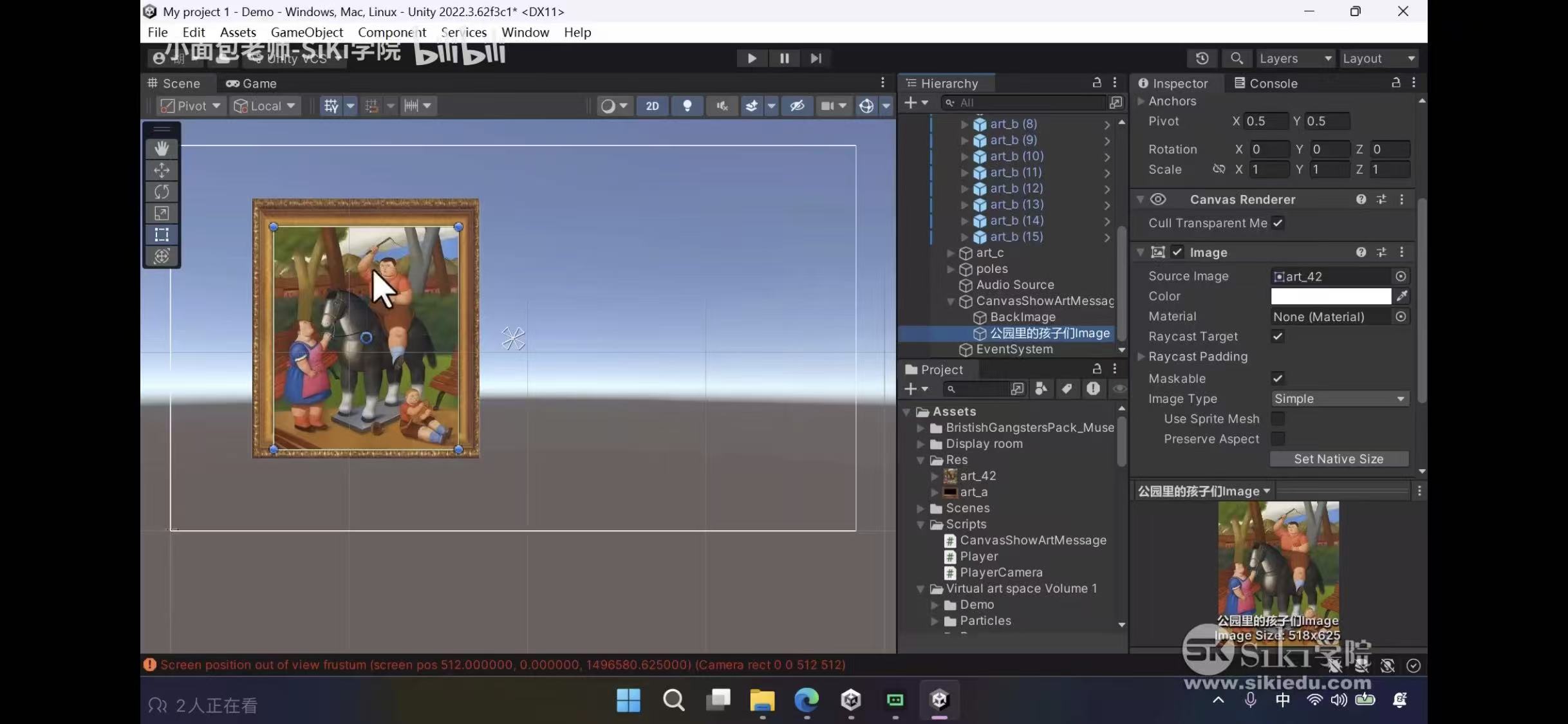This screenshot has height=724, width=1568.
Task: Pick Material with object picker circle
Action: point(1401,317)
